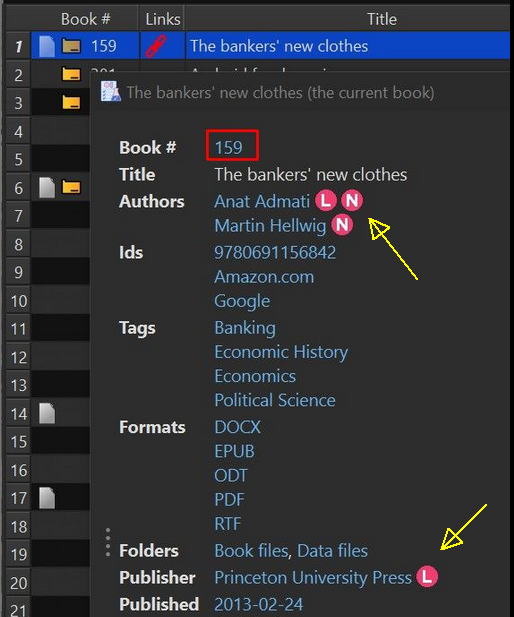Click the Title column header
This screenshot has width=514, height=617.
click(x=382, y=18)
